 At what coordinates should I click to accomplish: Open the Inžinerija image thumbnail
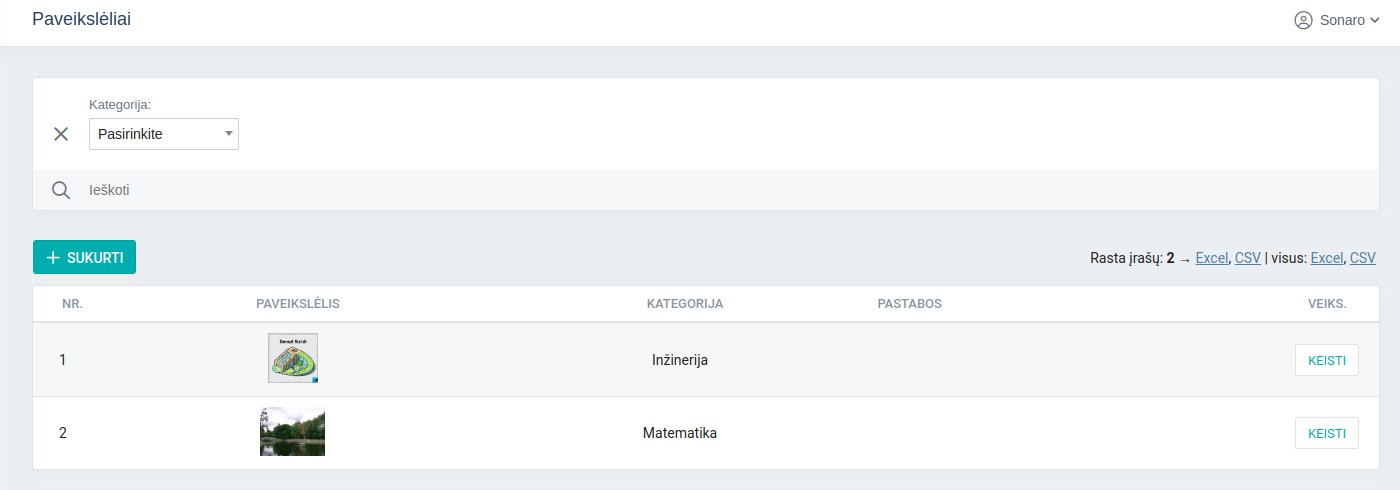tap(293, 358)
